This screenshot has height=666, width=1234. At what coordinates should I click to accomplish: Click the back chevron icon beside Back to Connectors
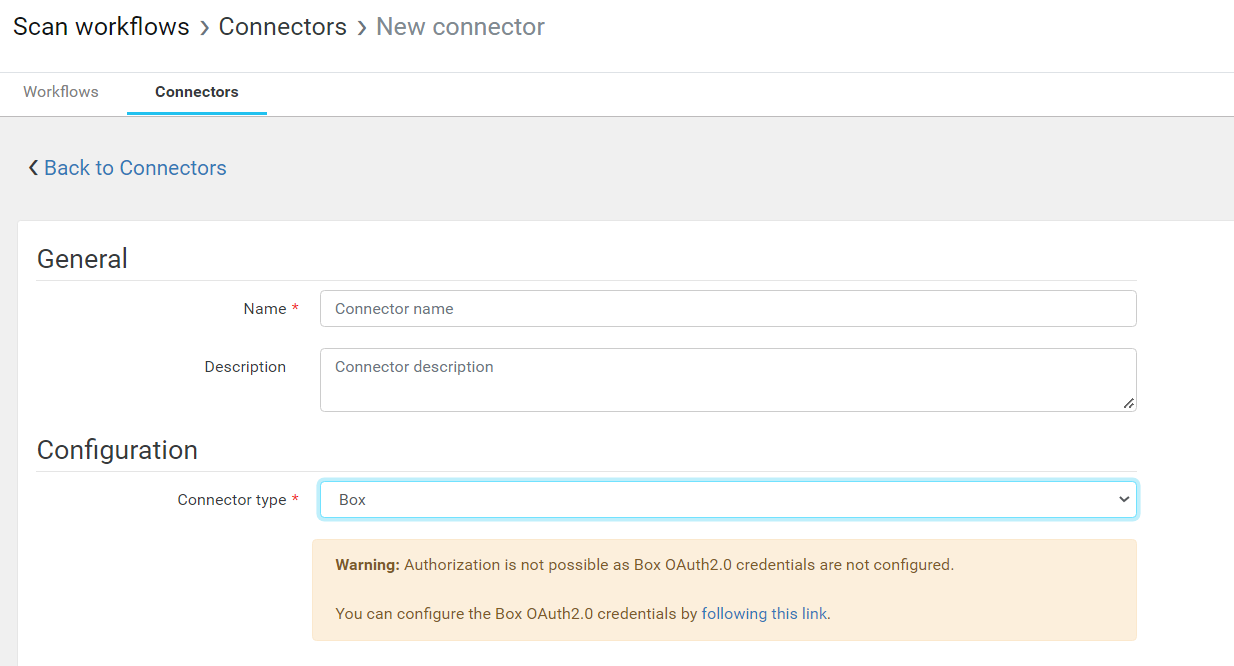(33, 168)
